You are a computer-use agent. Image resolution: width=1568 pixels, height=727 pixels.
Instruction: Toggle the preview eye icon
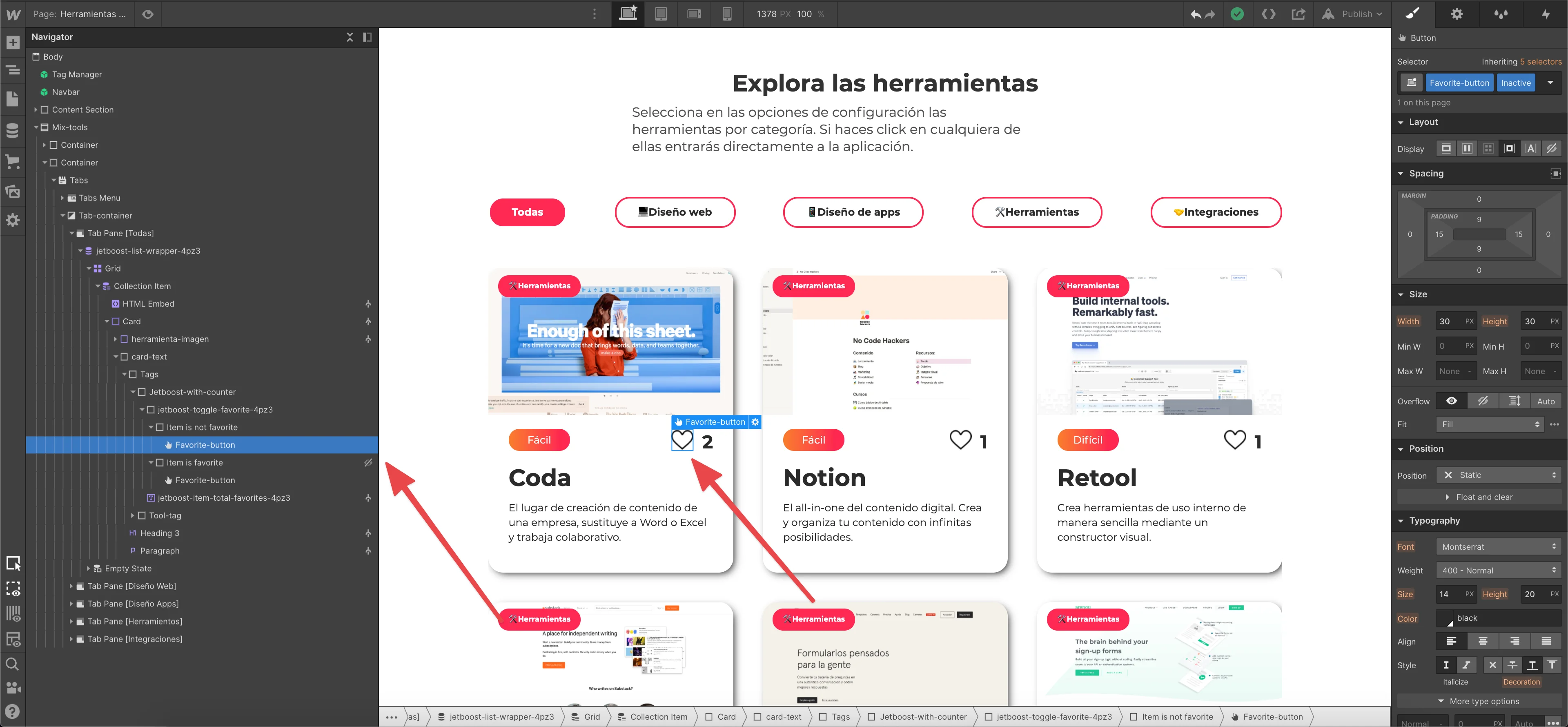click(147, 14)
